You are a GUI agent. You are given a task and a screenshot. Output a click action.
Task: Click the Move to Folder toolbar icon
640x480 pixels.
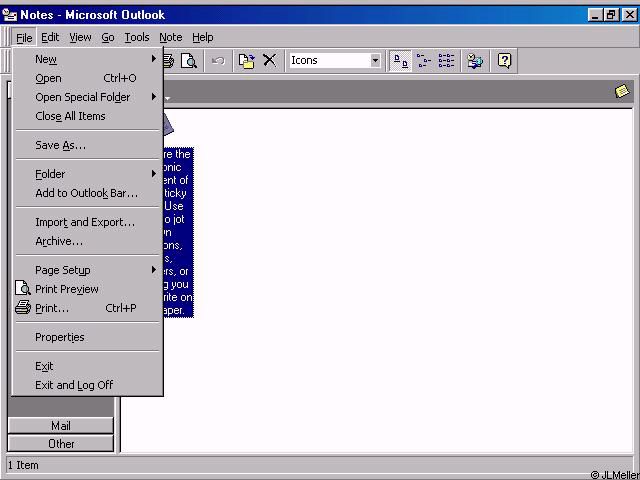[x=247, y=61]
